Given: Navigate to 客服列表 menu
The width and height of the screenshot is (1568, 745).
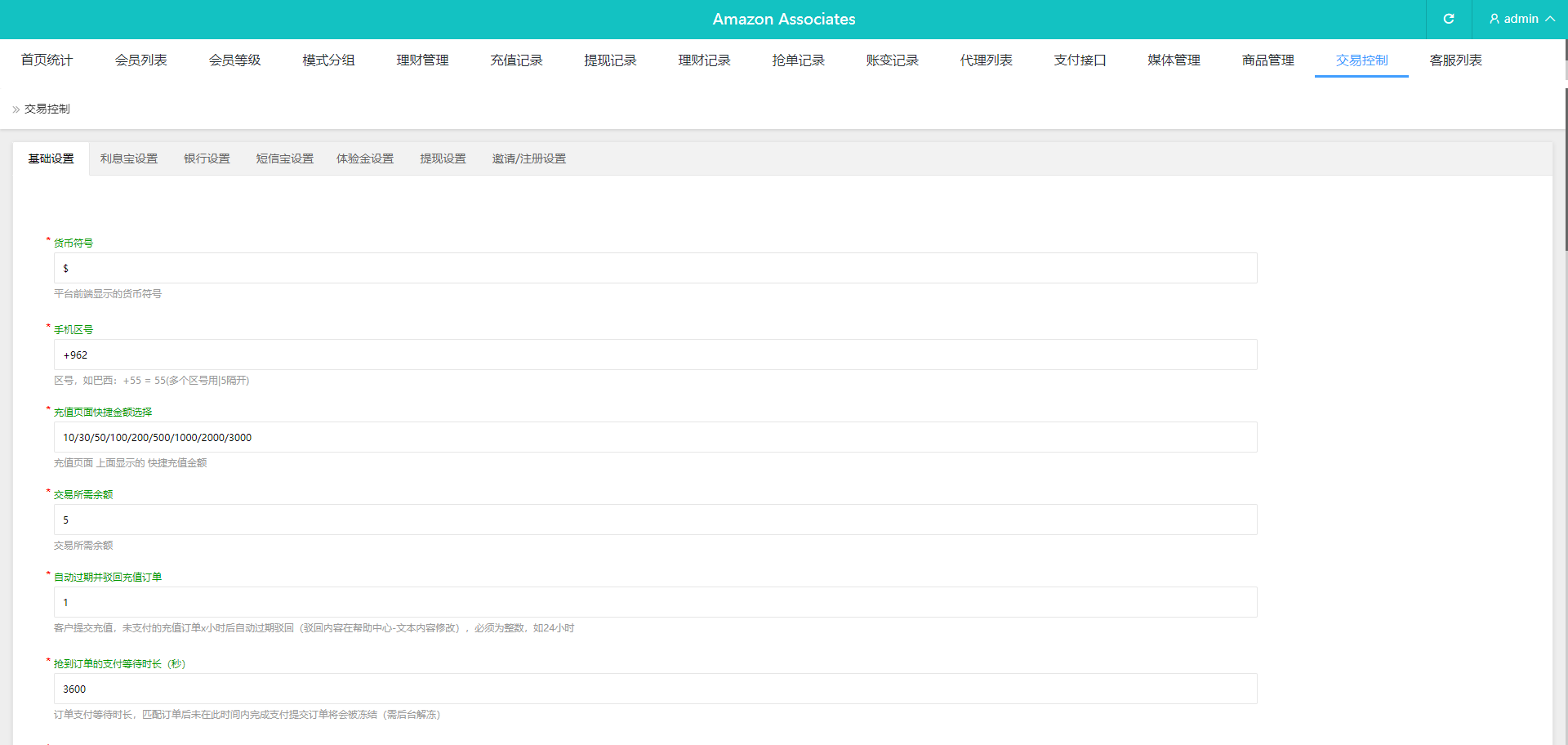Looking at the screenshot, I should (x=1455, y=60).
